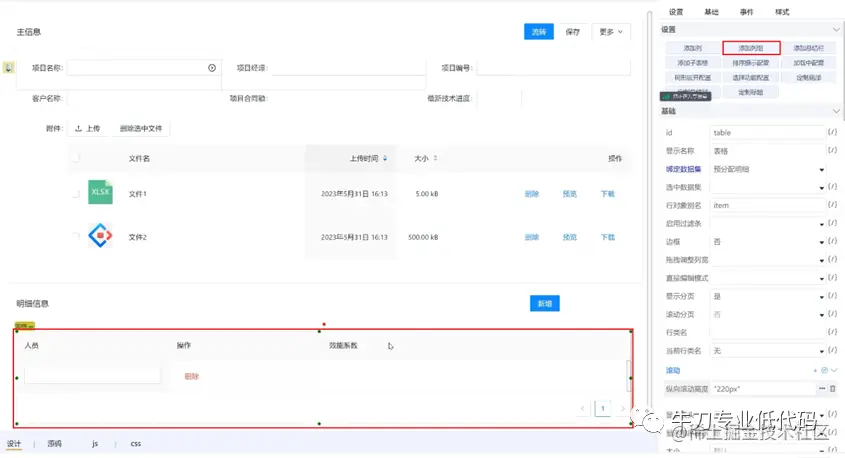845x458 pixels.
Task: Click expression {/} icon beside id field
Action: coord(833,132)
